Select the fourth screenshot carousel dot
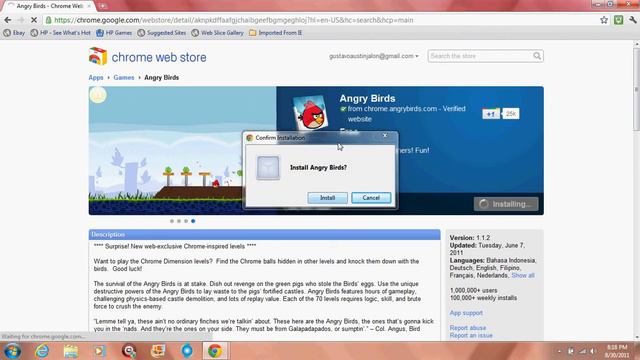 pos(193,221)
